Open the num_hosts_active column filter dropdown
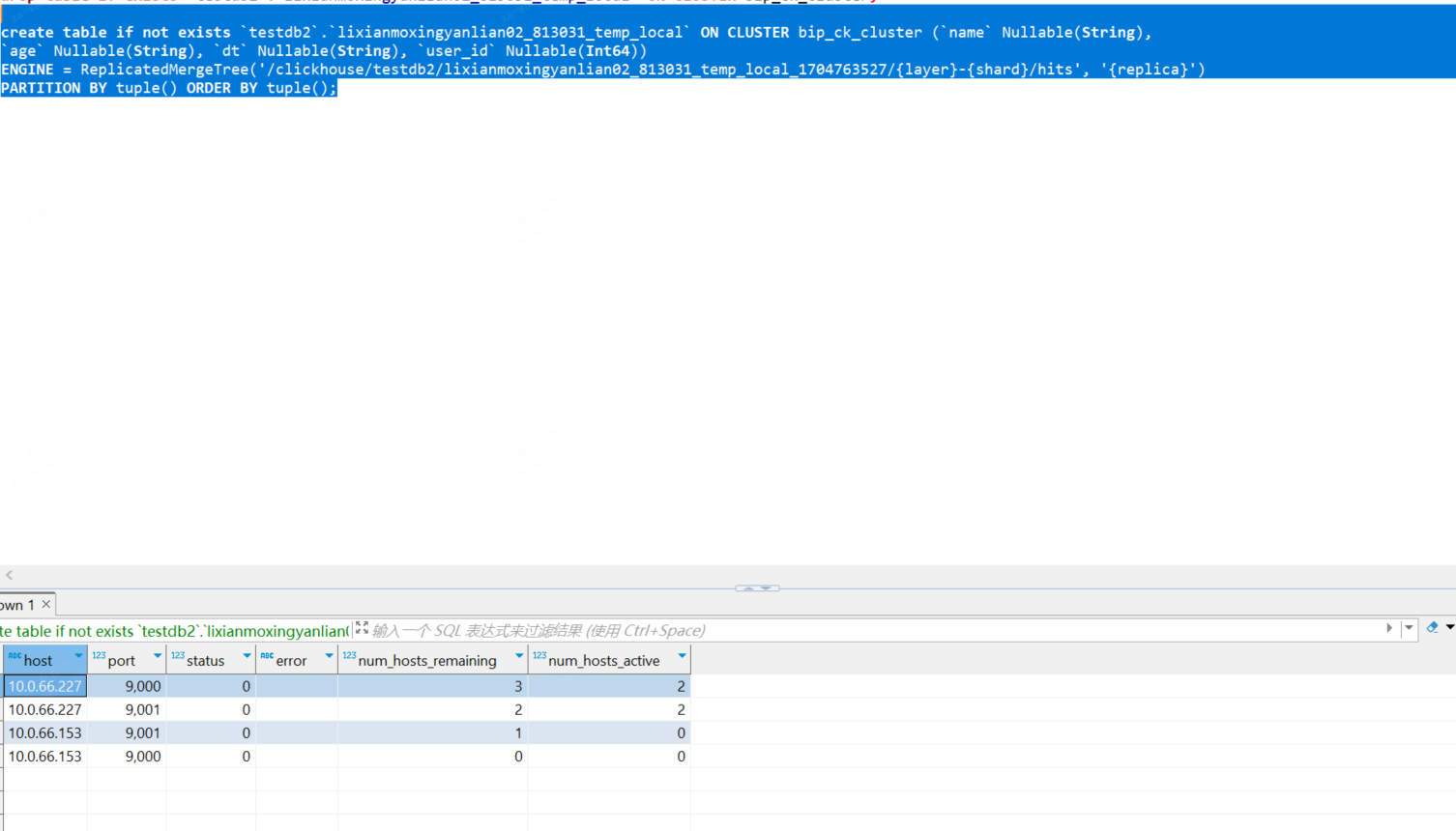 coord(682,656)
